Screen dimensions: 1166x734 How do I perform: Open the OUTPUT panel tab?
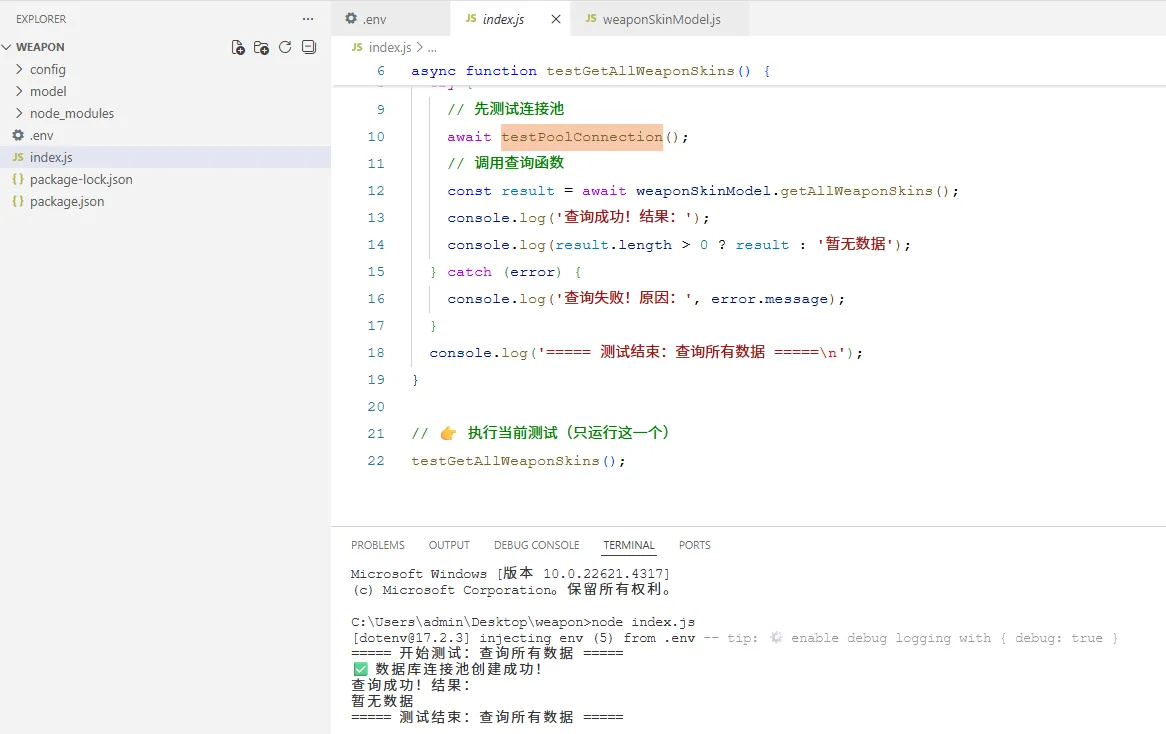449,545
